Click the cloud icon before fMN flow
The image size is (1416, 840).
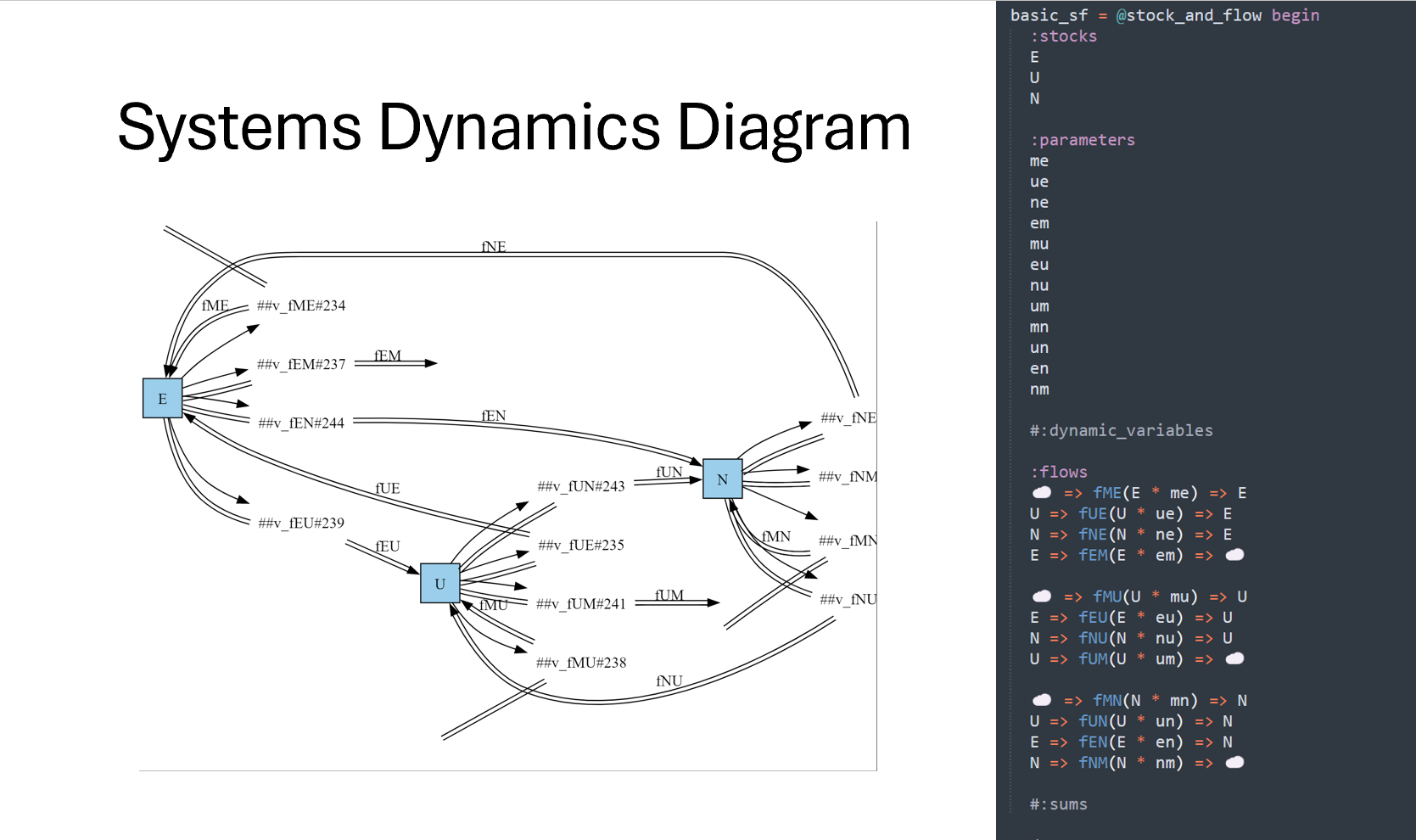point(1042,700)
